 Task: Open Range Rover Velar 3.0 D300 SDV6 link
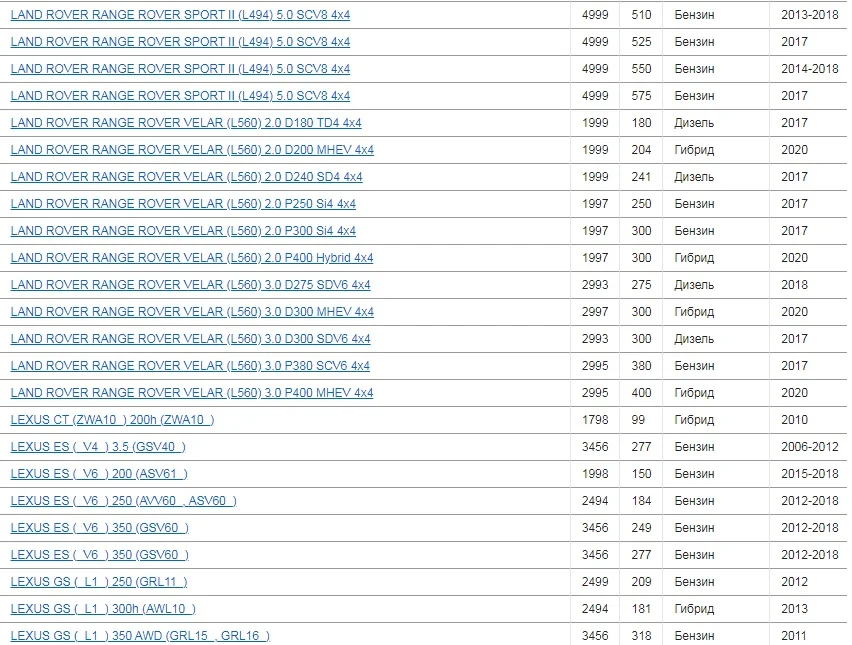[191, 339]
